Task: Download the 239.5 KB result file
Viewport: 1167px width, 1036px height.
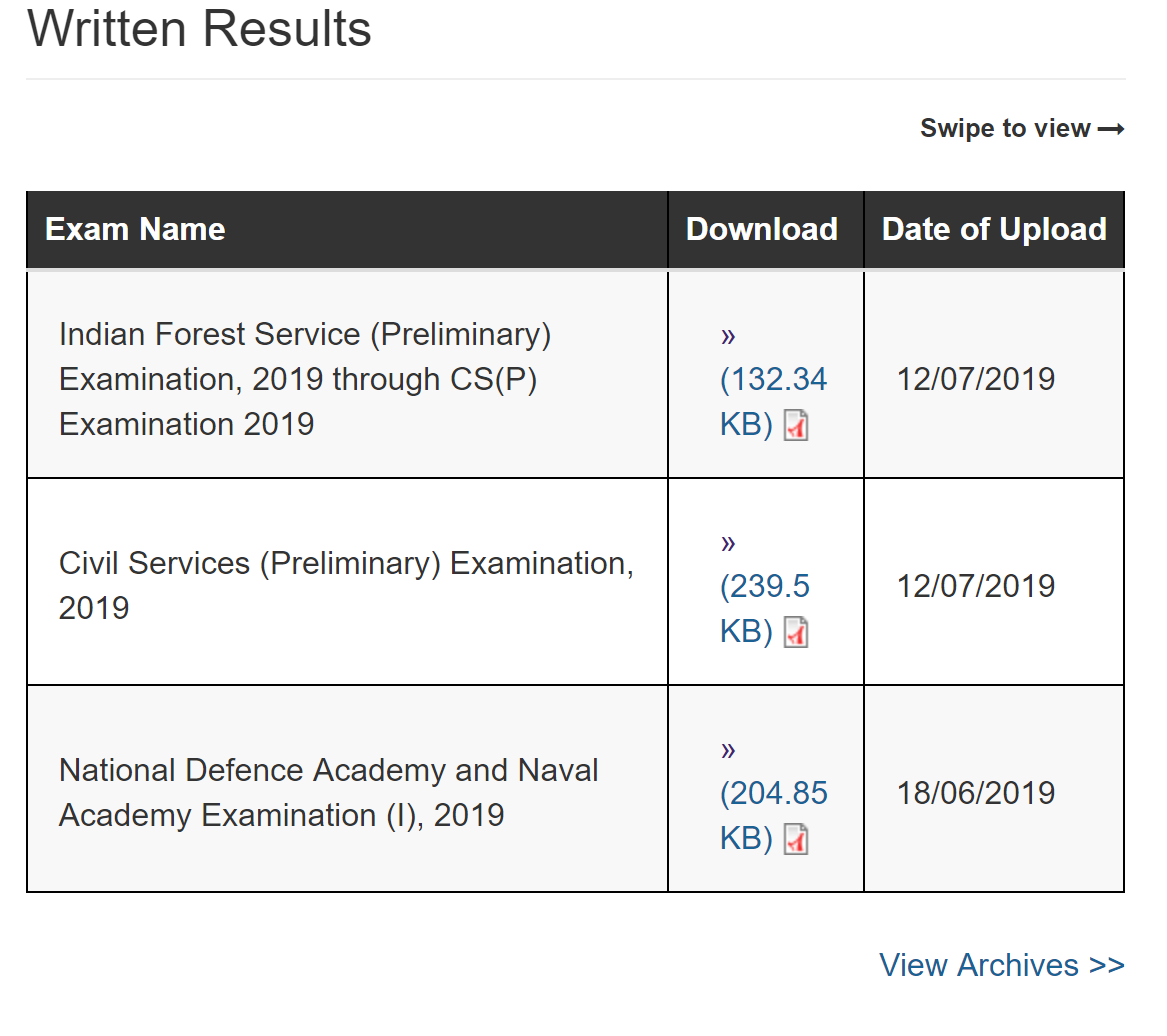Action: (764, 587)
